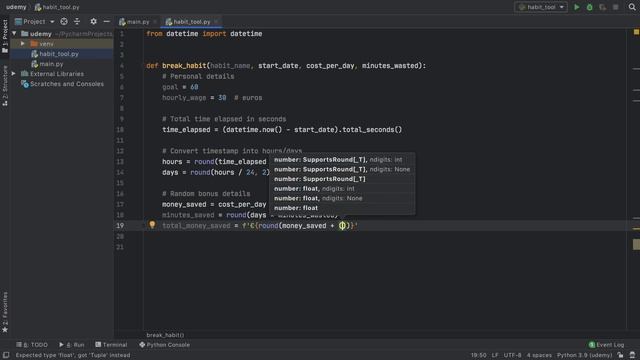Place cursor in time_elapsed assignment line
640x360 pixels.
pyautogui.click(x=282, y=129)
